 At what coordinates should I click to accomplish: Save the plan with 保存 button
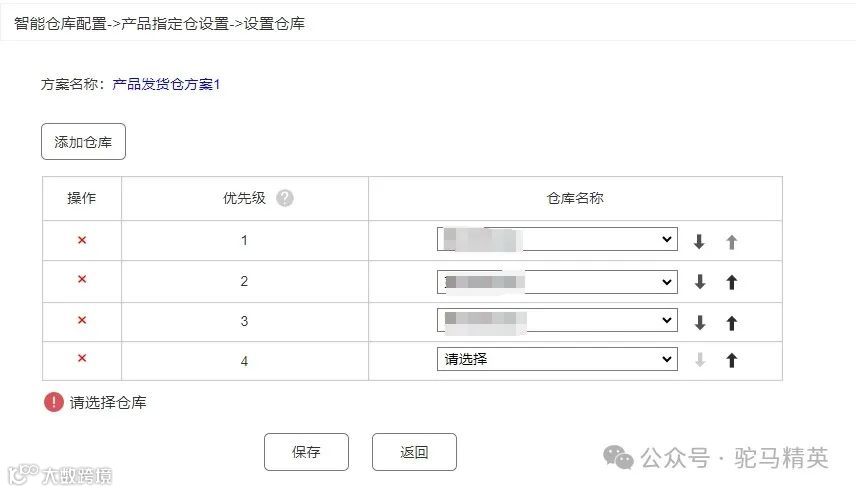pos(306,452)
